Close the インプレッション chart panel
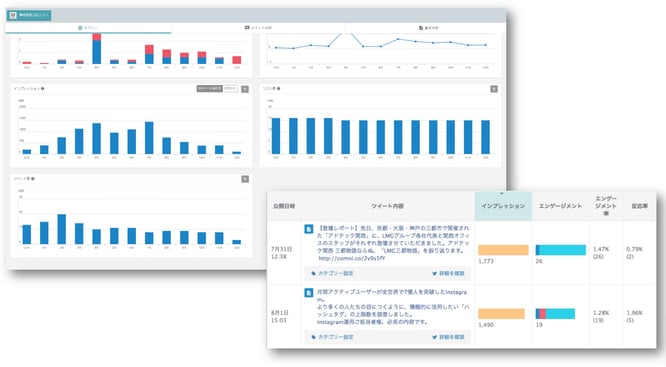The image size is (666, 367). (245, 89)
